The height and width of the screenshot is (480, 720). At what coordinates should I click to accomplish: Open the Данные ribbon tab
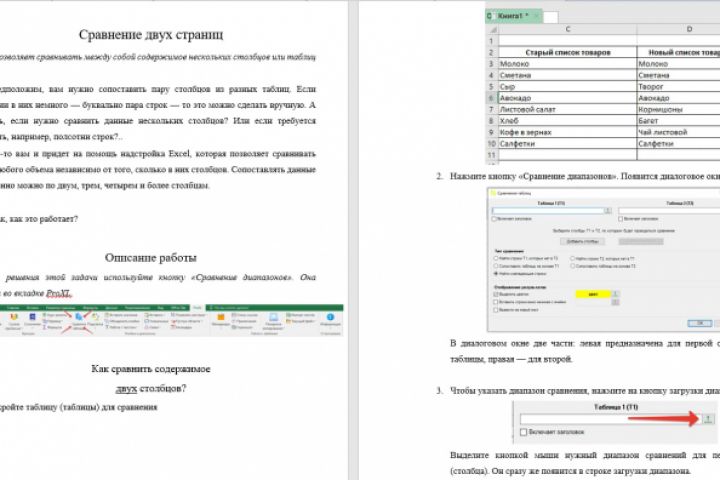tap(111, 307)
